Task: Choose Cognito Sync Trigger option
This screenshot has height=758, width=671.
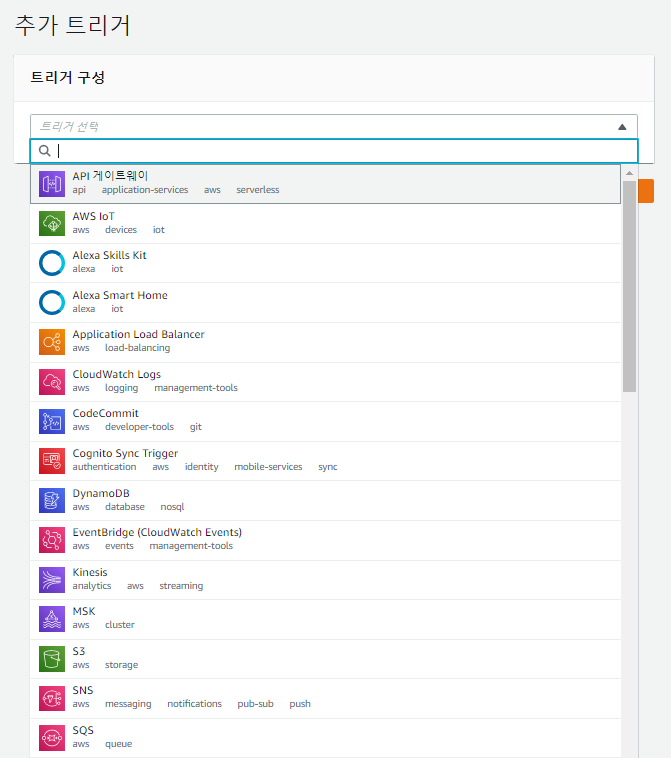Action: (325, 461)
